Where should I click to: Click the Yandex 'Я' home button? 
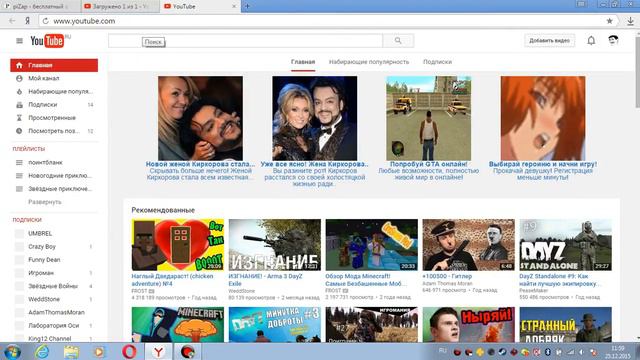(x=27, y=21)
